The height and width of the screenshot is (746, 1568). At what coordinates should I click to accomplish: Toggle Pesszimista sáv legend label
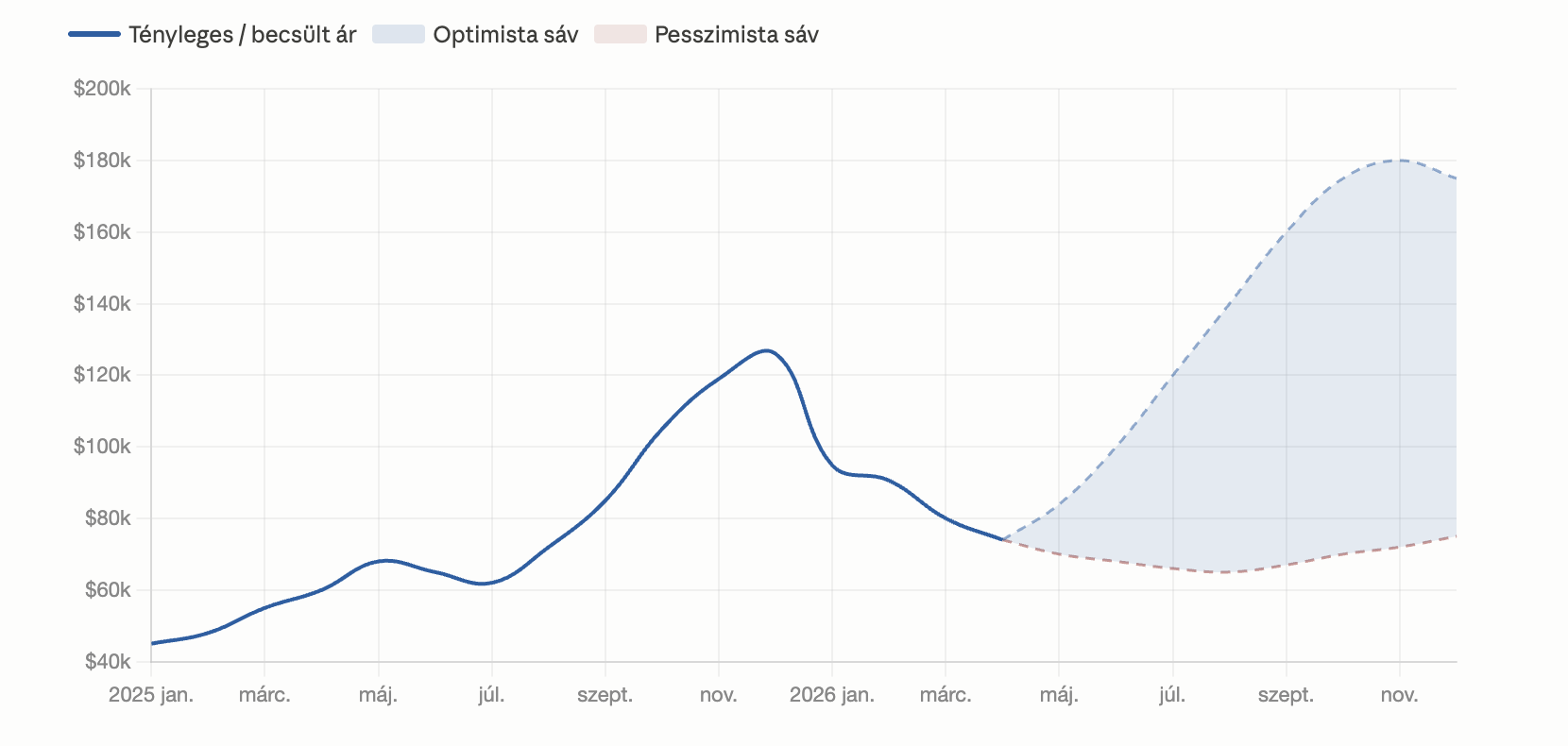pyautogui.click(x=736, y=35)
